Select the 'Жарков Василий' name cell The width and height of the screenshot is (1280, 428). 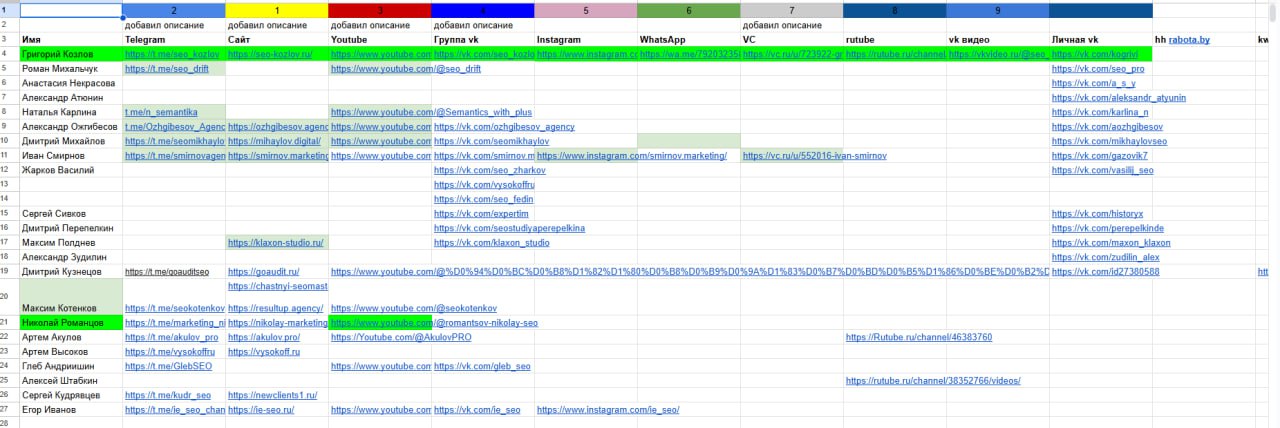click(71, 170)
